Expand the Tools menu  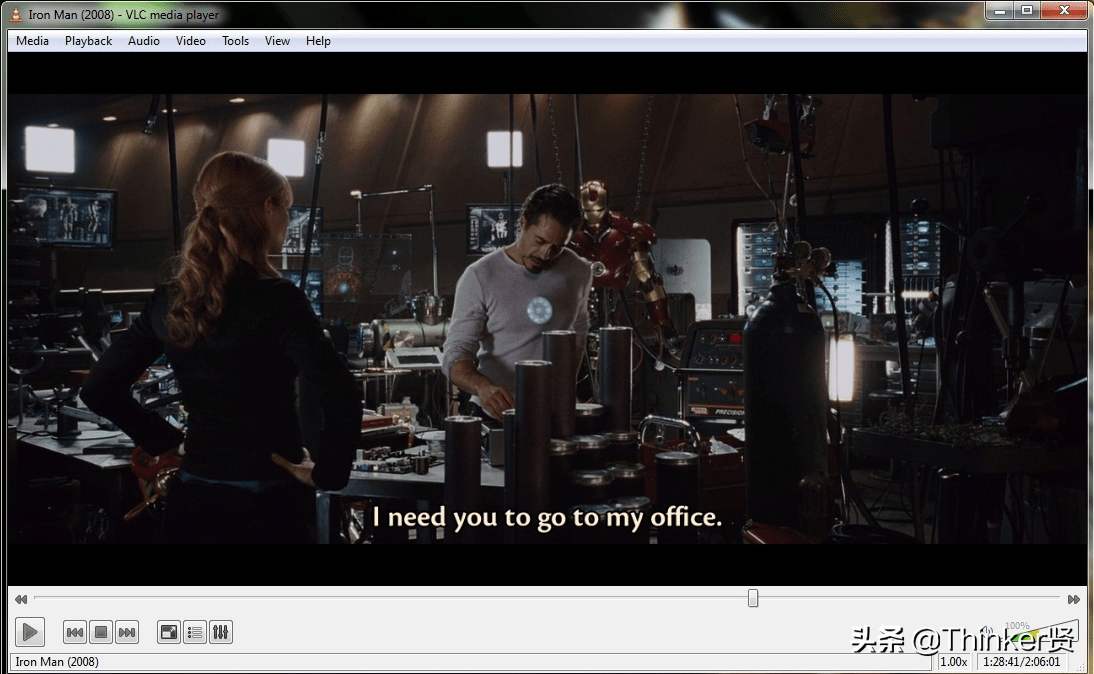click(x=235, y=41)
